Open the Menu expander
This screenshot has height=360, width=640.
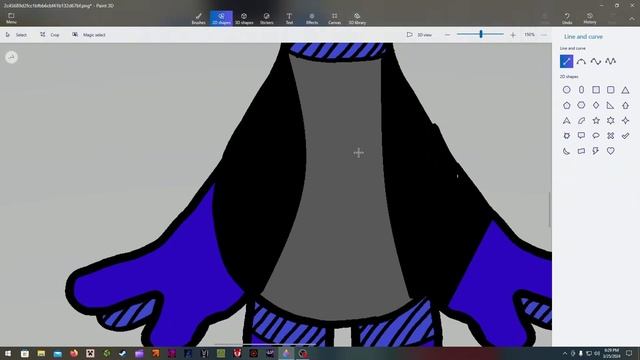point(11,18)
